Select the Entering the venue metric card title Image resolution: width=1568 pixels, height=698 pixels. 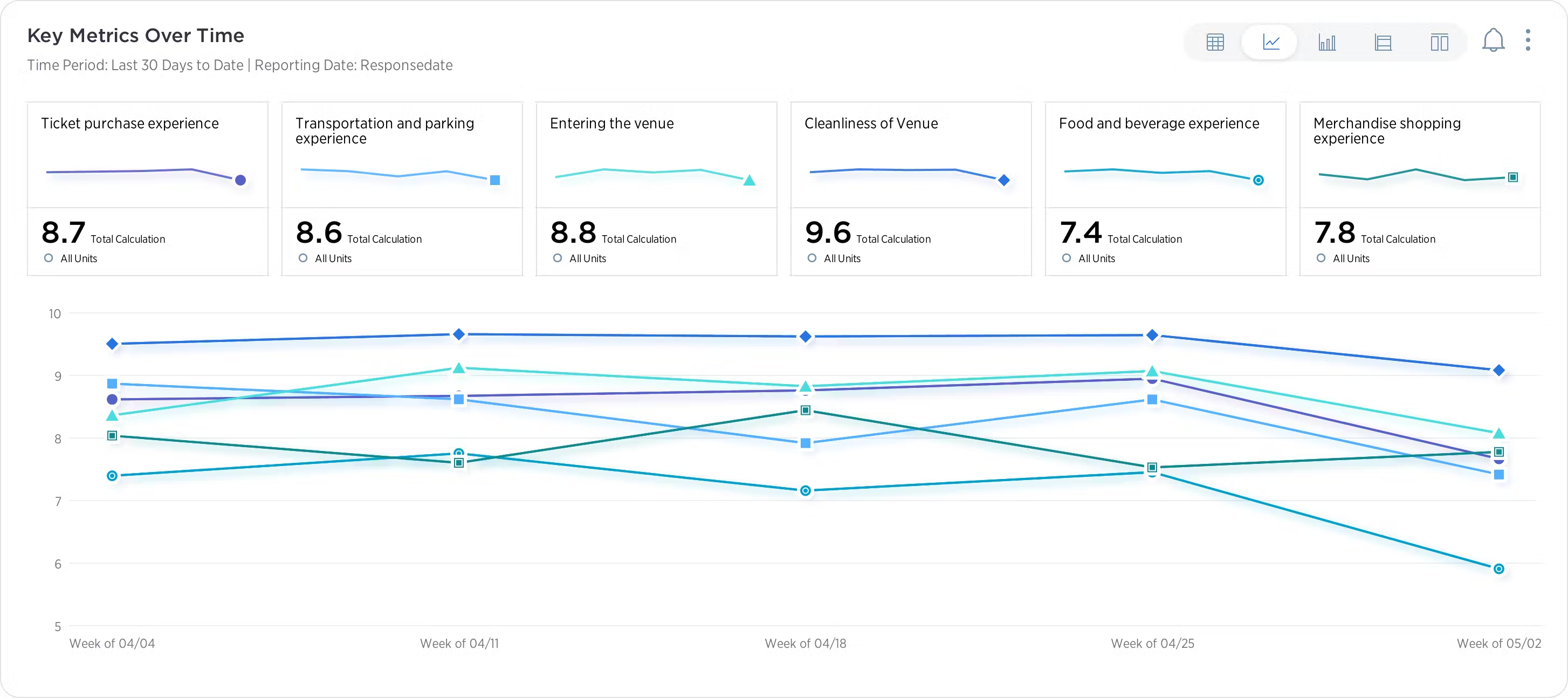[x=612, y=123]
